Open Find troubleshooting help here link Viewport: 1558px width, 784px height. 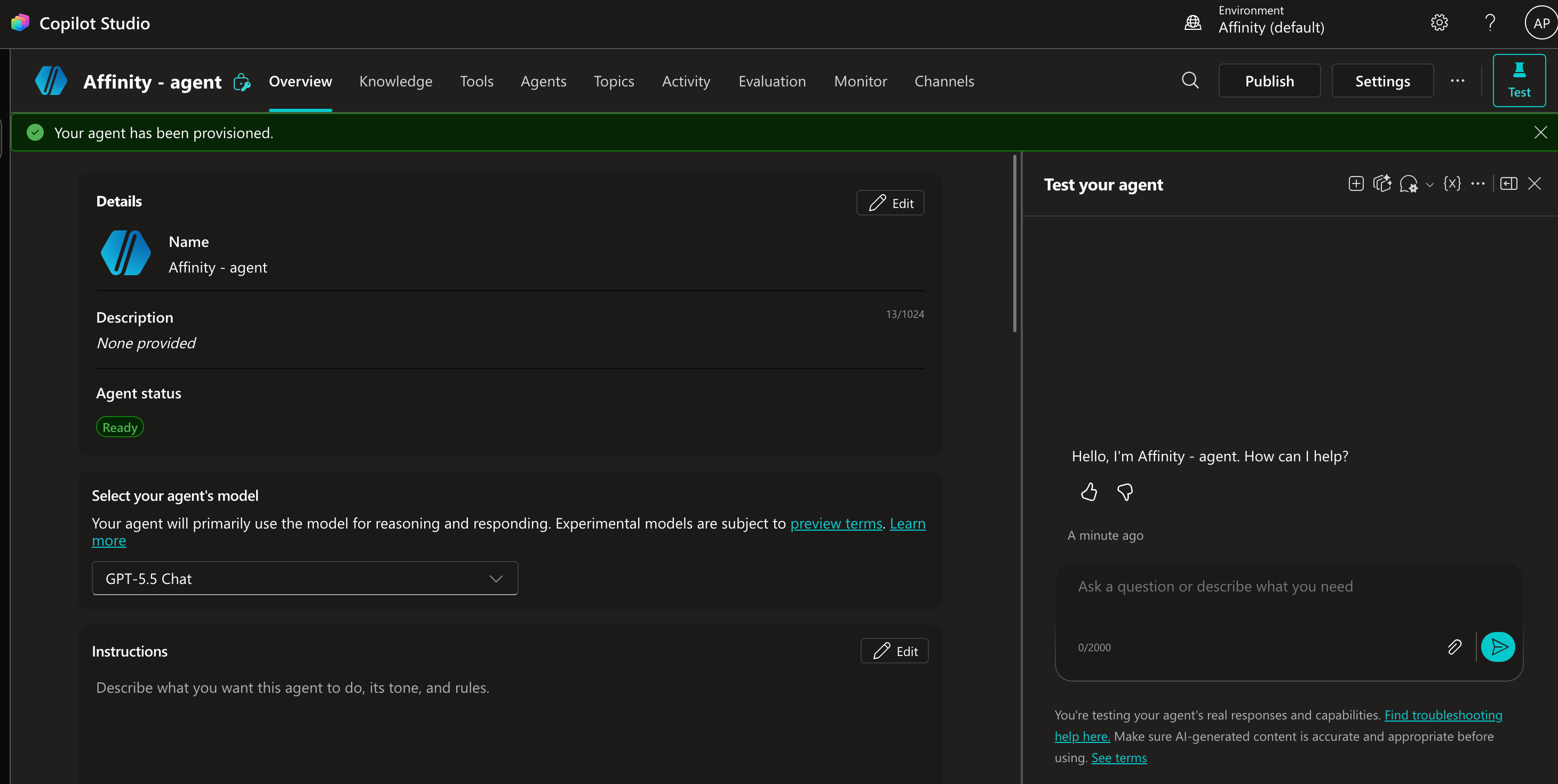1442,715
